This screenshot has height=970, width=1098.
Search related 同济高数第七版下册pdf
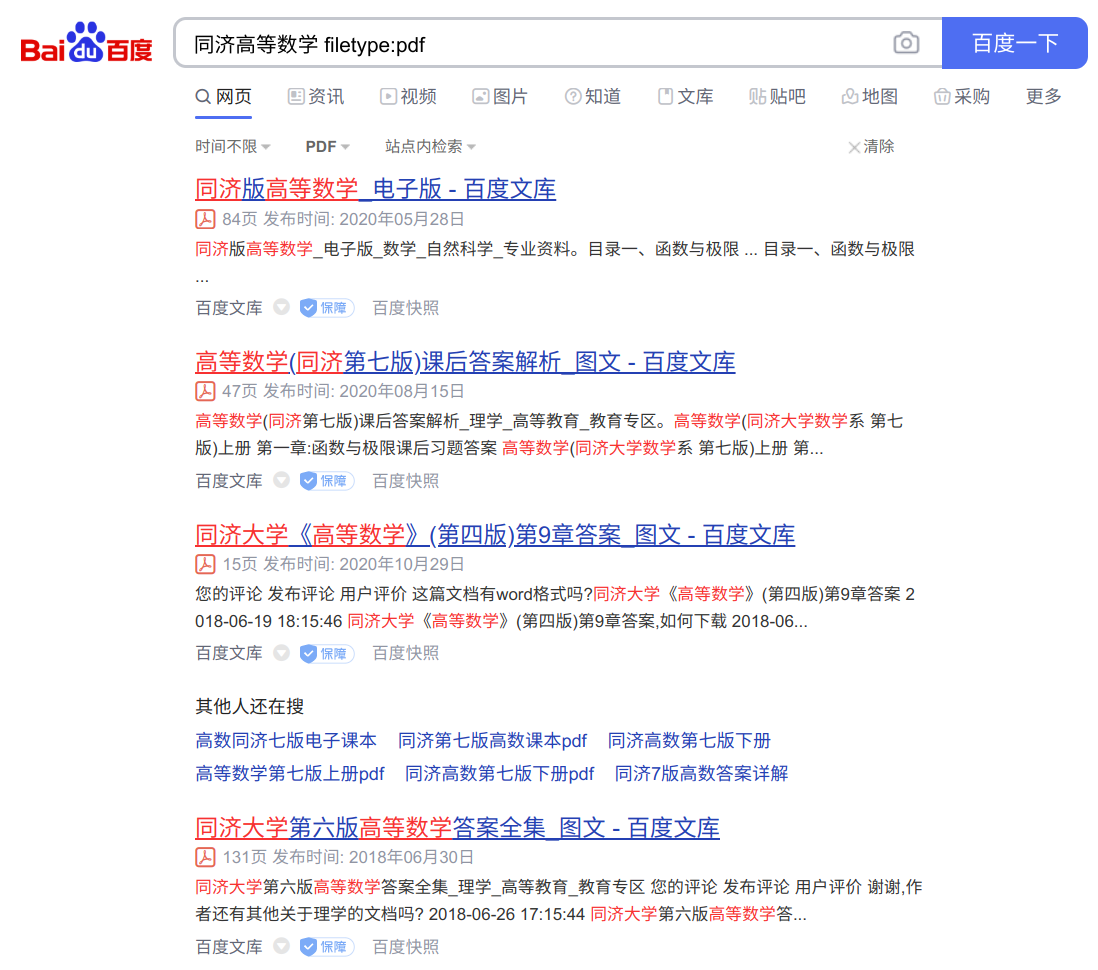click(x=499, y=773)
